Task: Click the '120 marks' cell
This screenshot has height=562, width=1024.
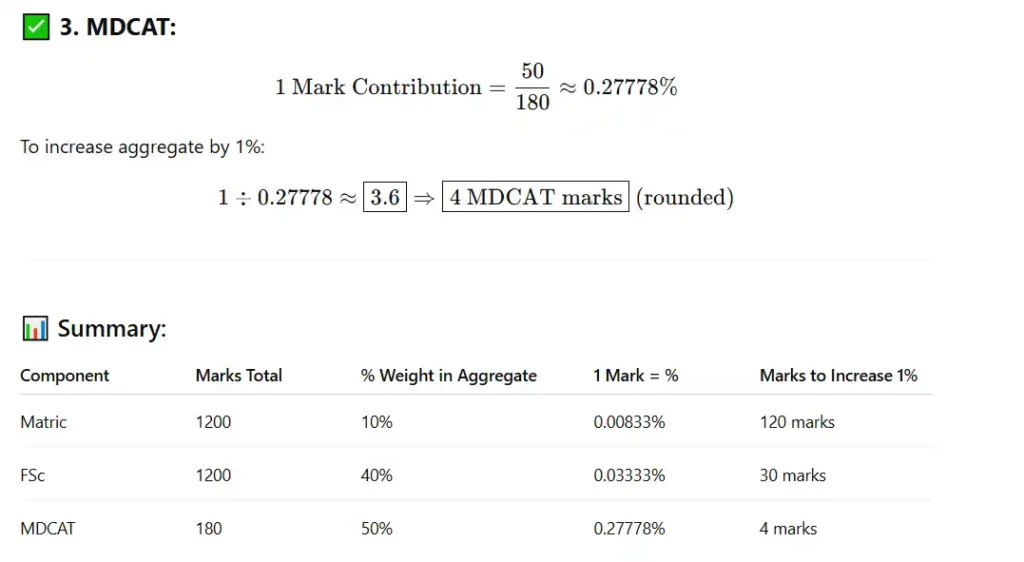Action: (x=797, y=422)
